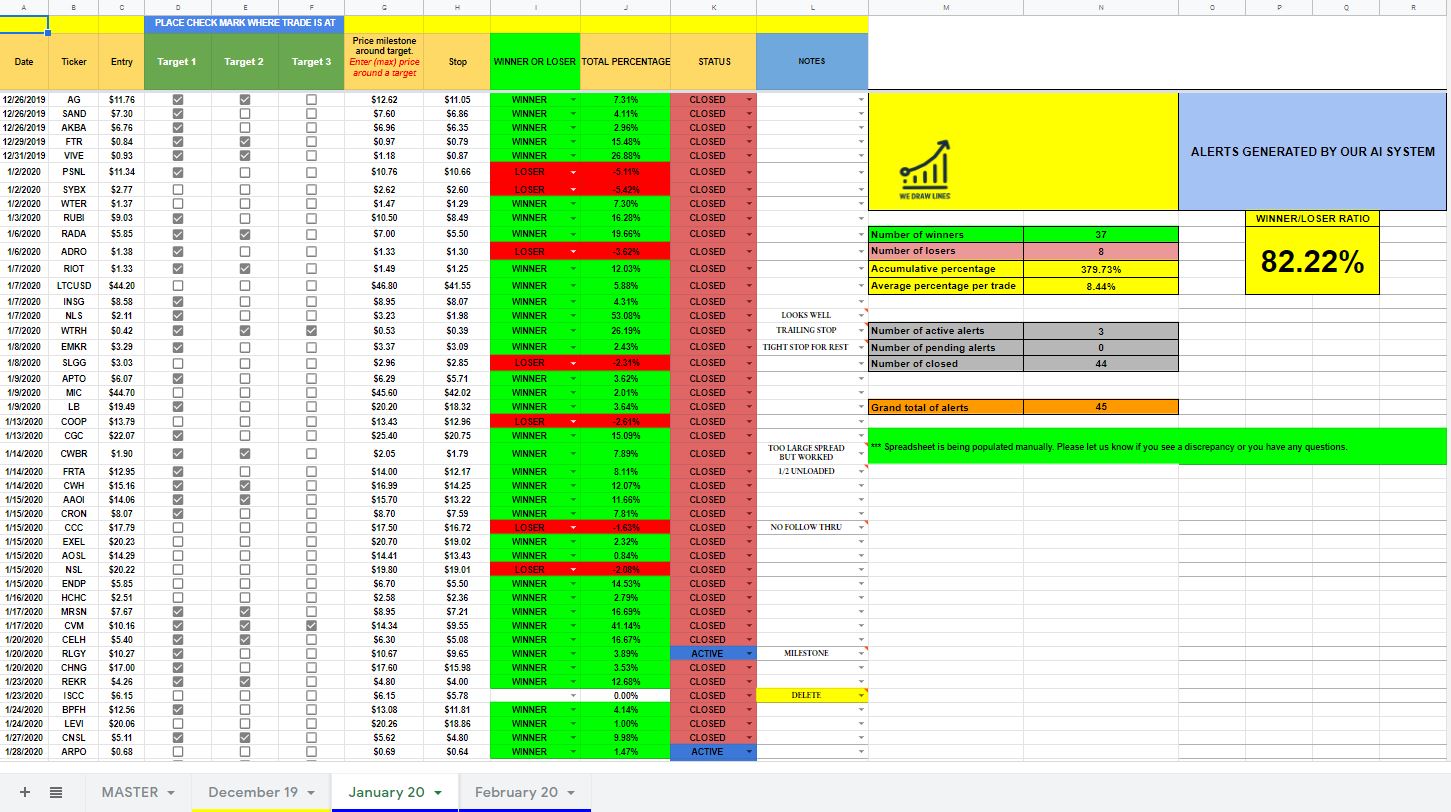Select the ARPO ticker cell

(x=74, y=751)
